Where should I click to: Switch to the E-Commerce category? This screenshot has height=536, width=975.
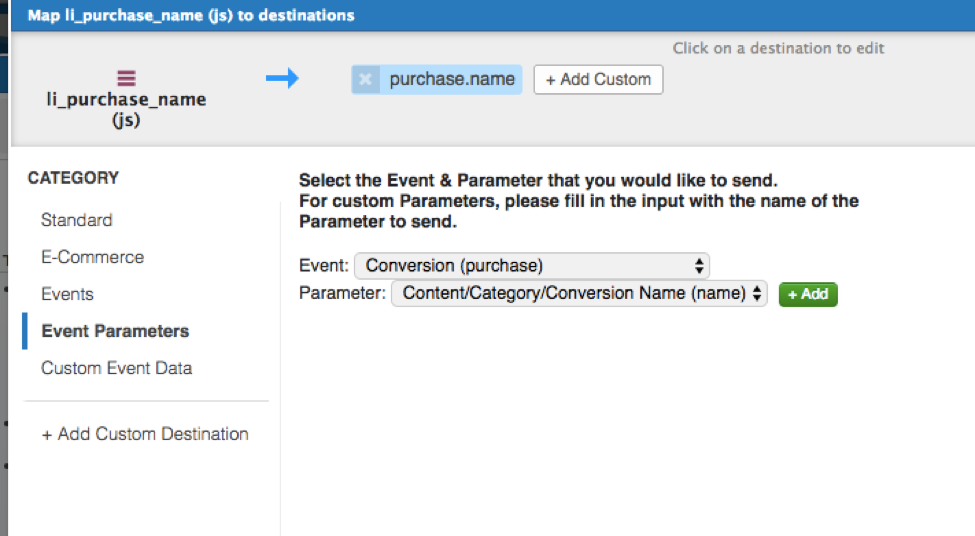[x=92, y=257]
